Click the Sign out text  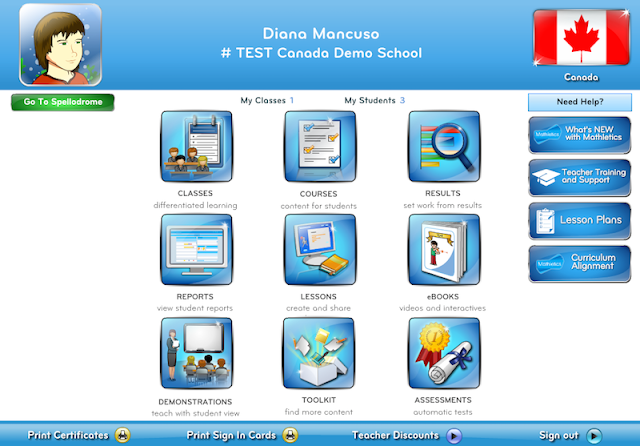(x=559, y=435)
